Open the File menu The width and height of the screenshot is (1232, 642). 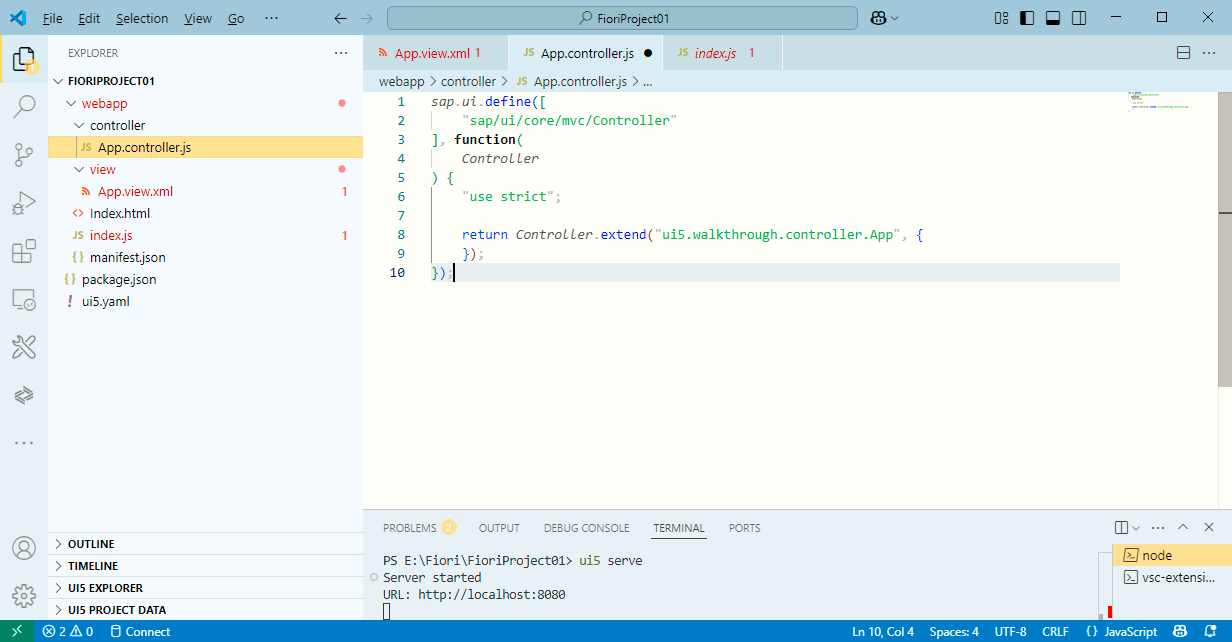coord(53,18)
